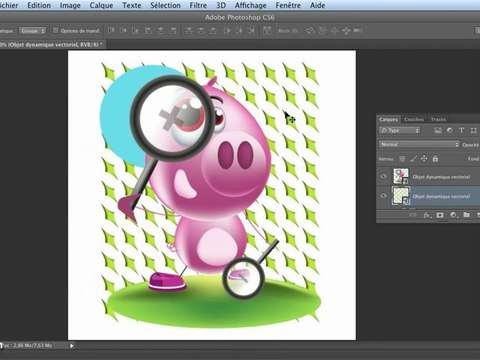Click the distribute bottom edges icon
This screenshot has width=480, height=360.
[x=213, y=31]
